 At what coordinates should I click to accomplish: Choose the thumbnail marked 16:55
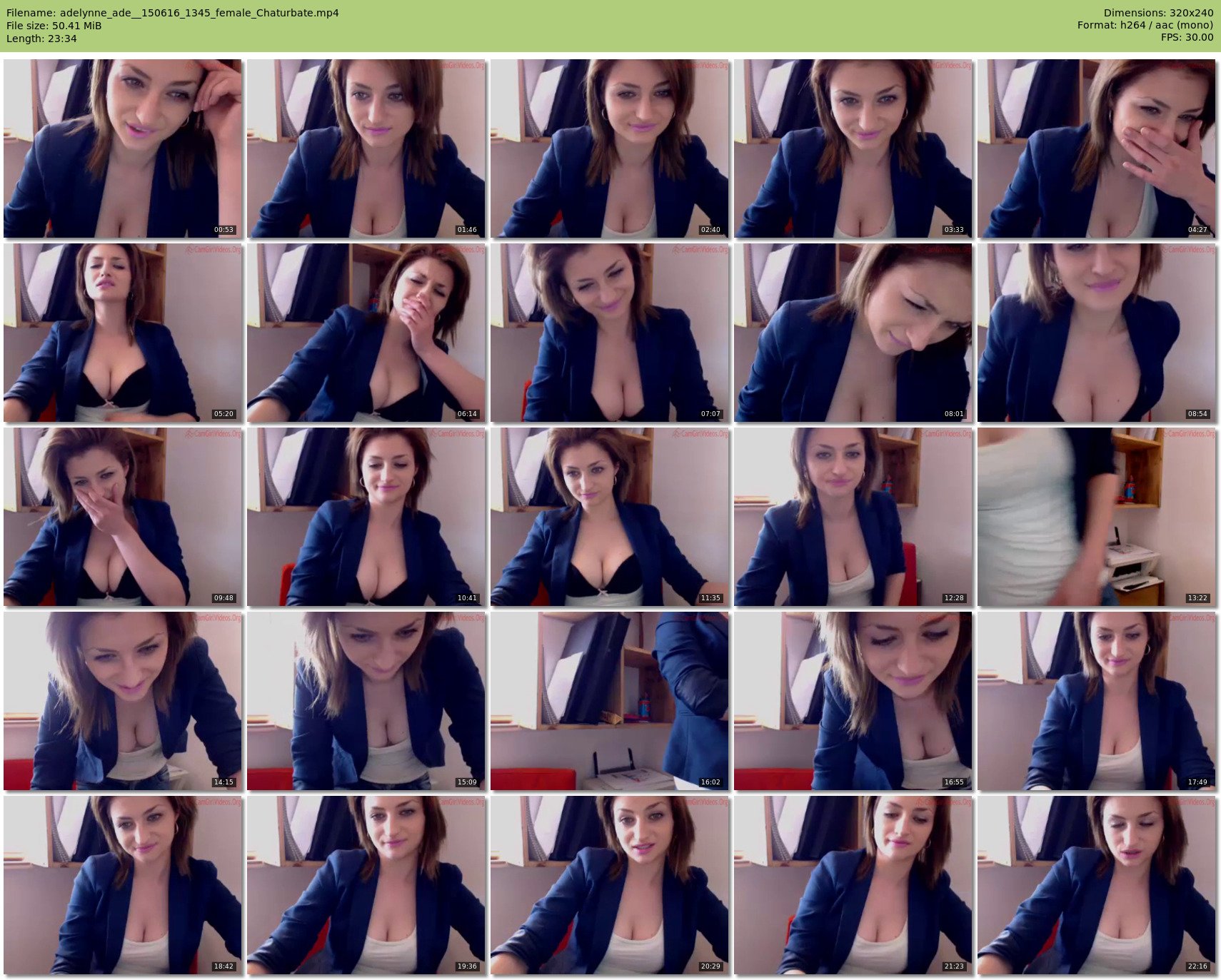click(x=853, y=701)
